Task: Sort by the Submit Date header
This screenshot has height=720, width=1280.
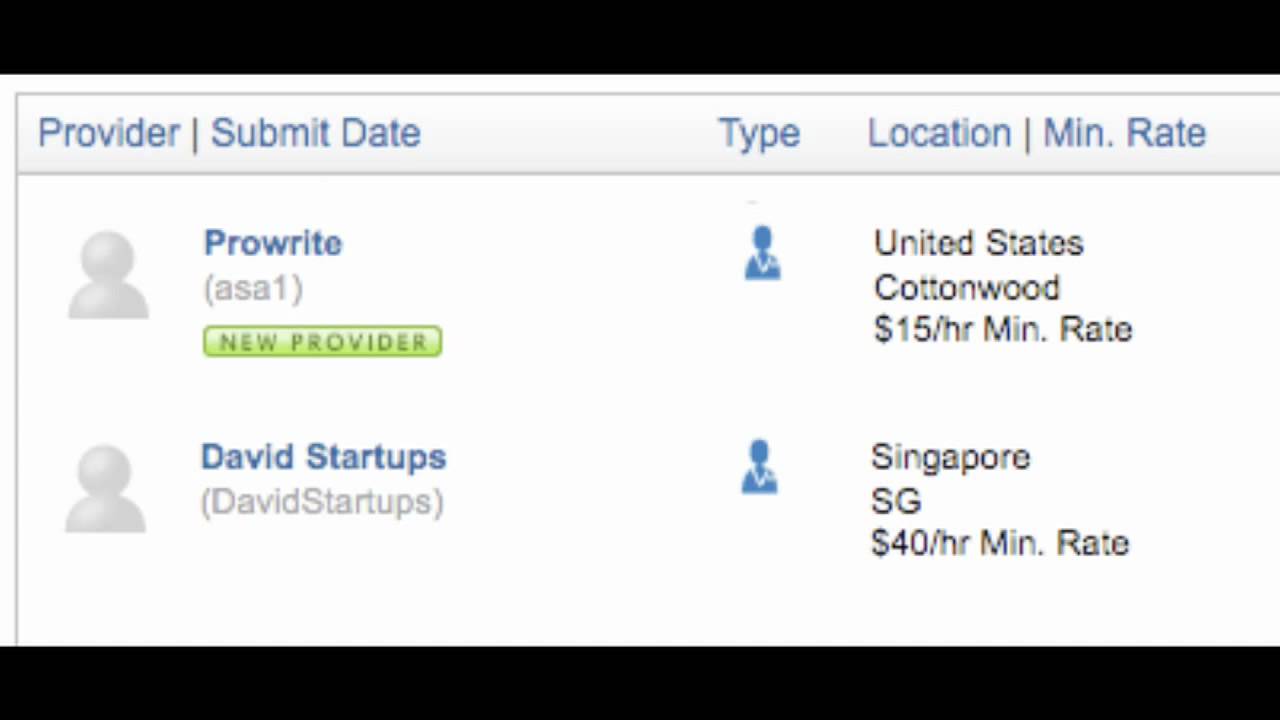Action: pyautogui.click(x=315, y=133)
